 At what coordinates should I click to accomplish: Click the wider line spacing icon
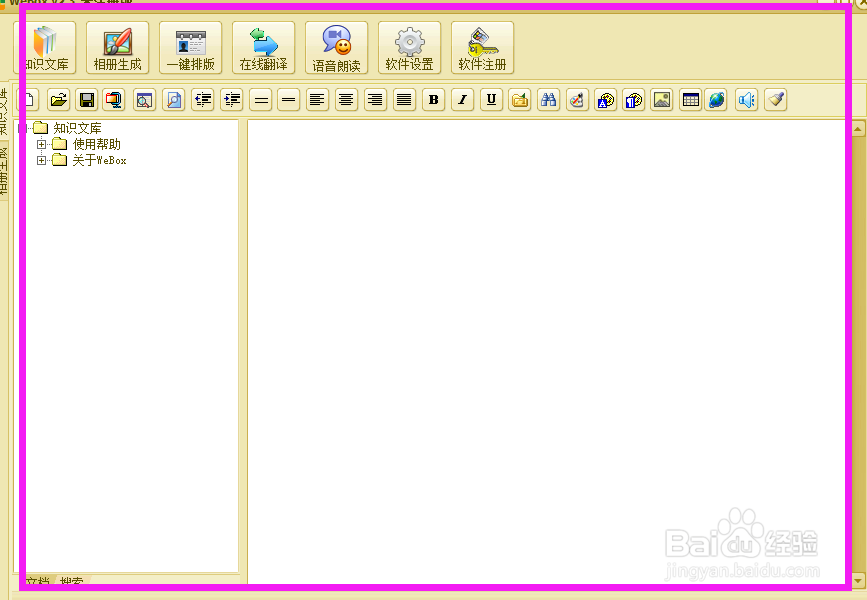(260, 100)
